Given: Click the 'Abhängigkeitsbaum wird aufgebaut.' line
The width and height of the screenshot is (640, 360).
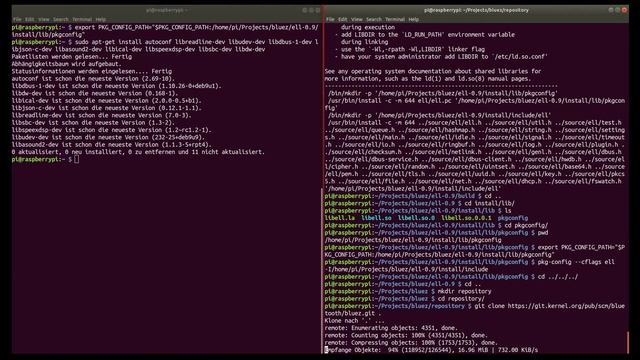Looking at the screenshot, I should coord(67,64).
